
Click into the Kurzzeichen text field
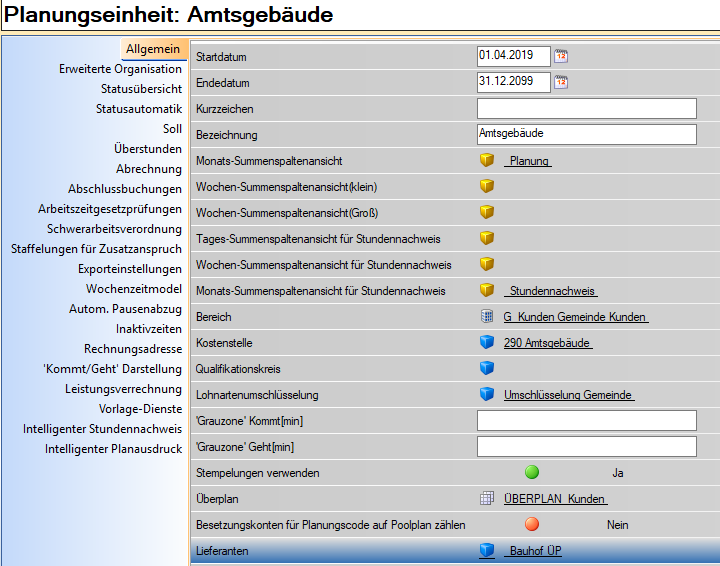(586, 108)
